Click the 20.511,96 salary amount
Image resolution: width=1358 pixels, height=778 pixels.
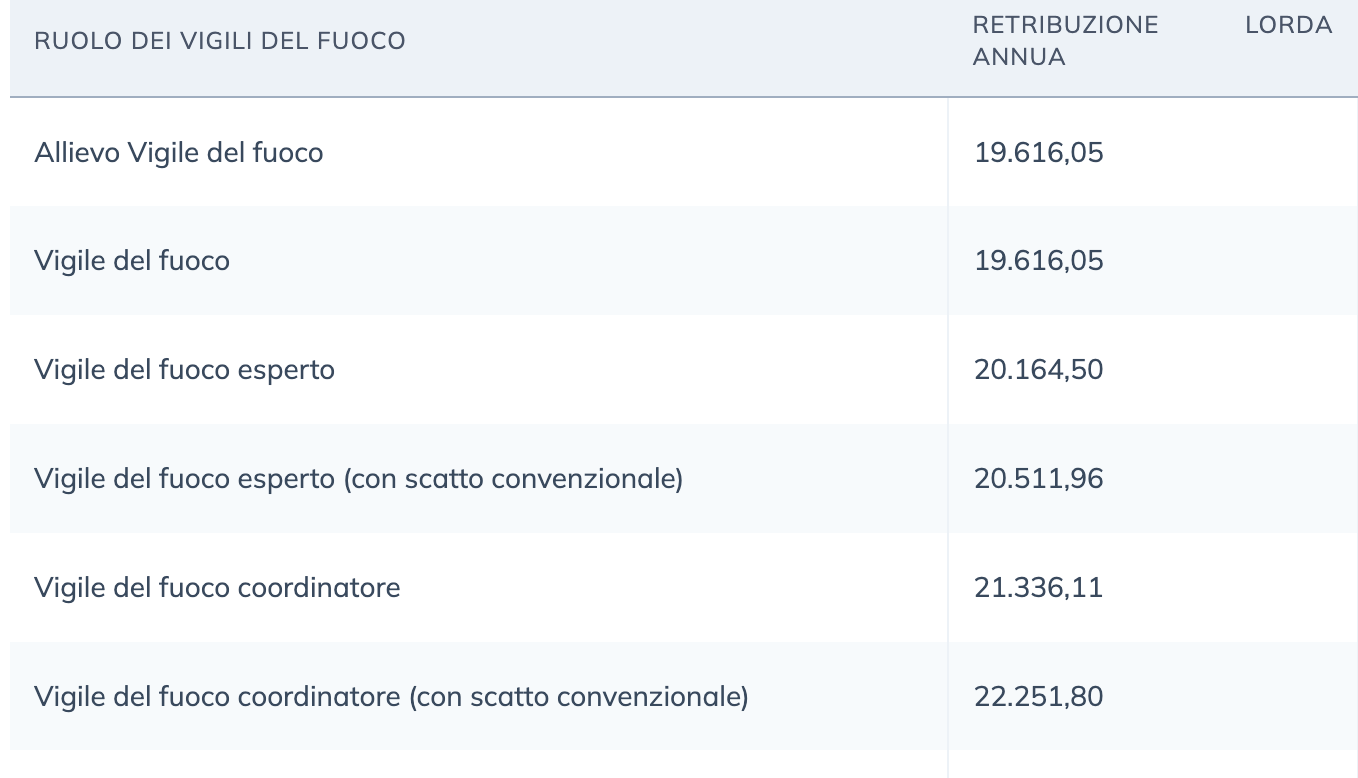(x=1038, y=479)
